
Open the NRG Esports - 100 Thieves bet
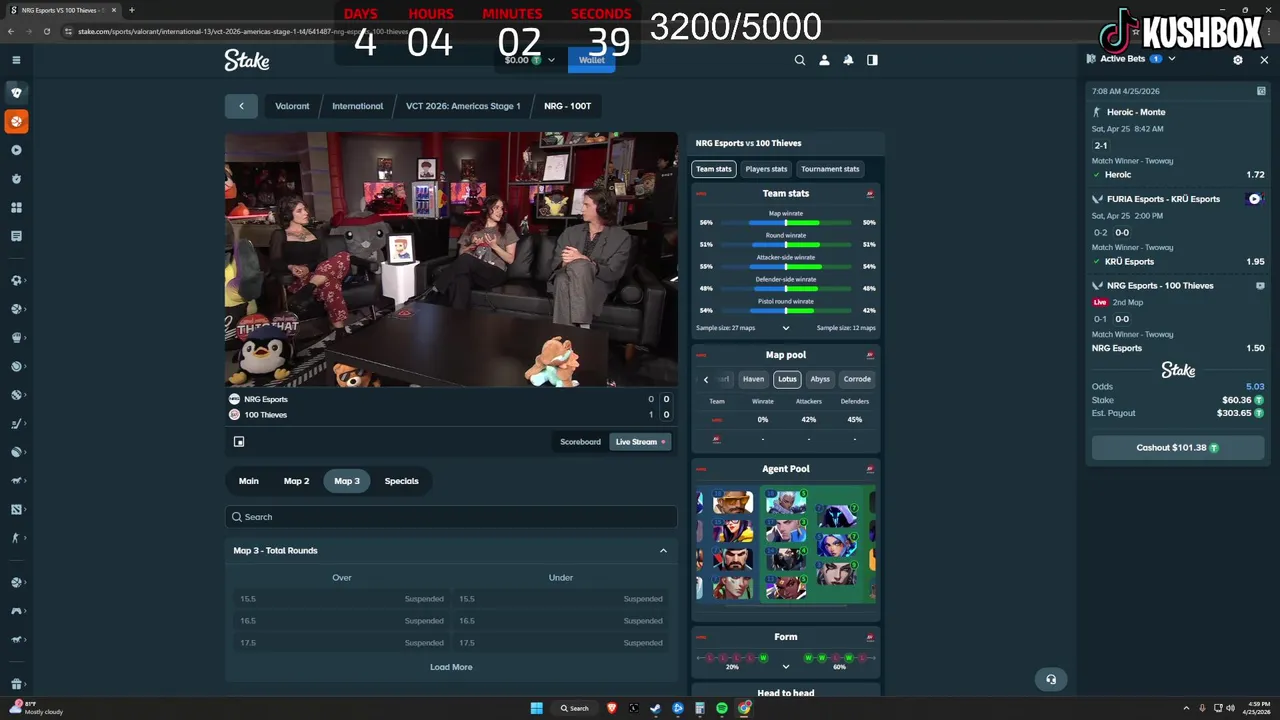point(1160,286)
